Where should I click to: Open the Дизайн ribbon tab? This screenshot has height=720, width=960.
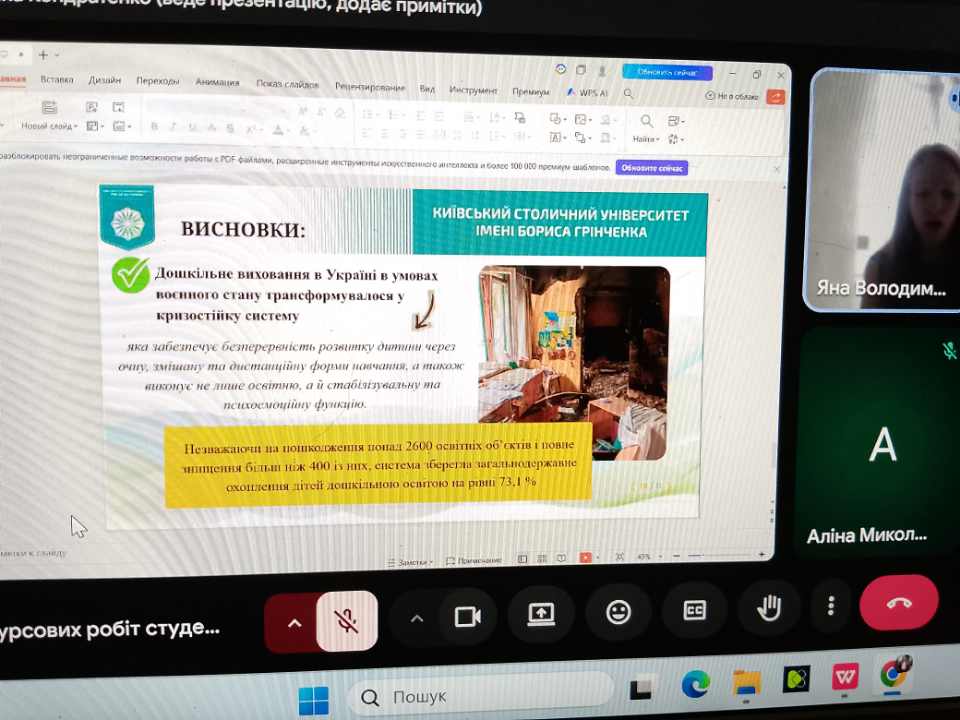tap(105, 80)
